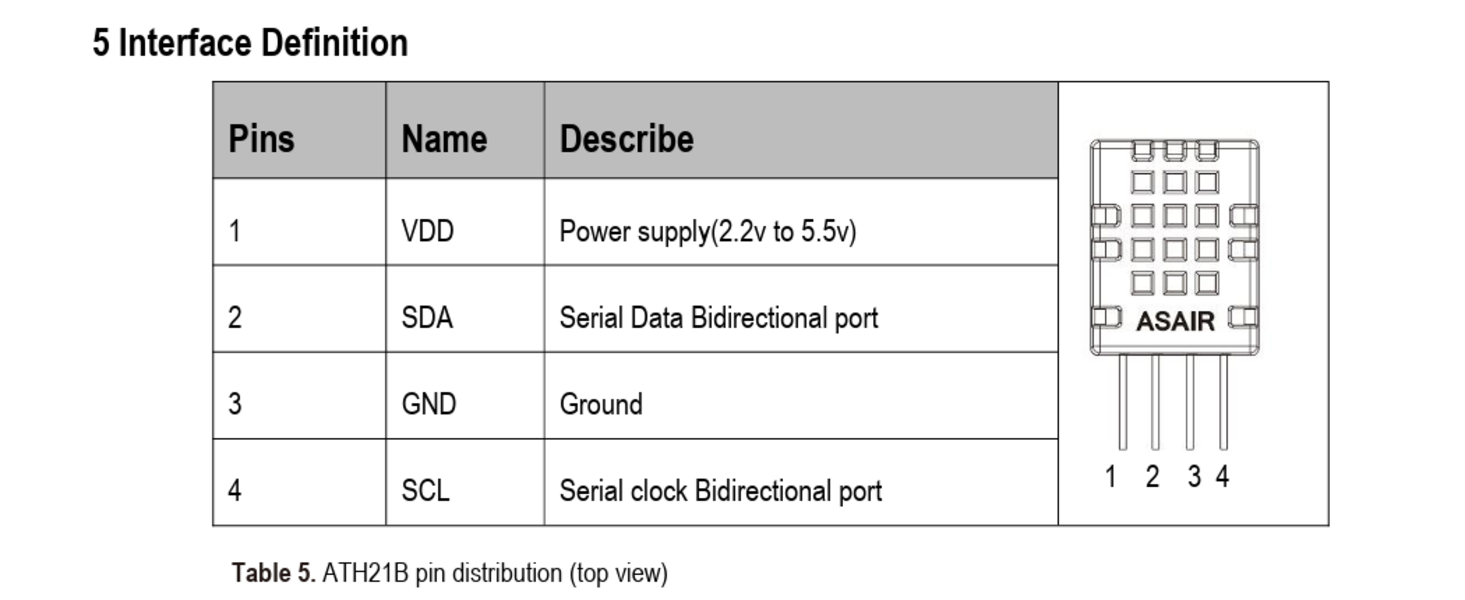
Task: Click pin label 4 under sensor diagram
Action: (1222, 477)
